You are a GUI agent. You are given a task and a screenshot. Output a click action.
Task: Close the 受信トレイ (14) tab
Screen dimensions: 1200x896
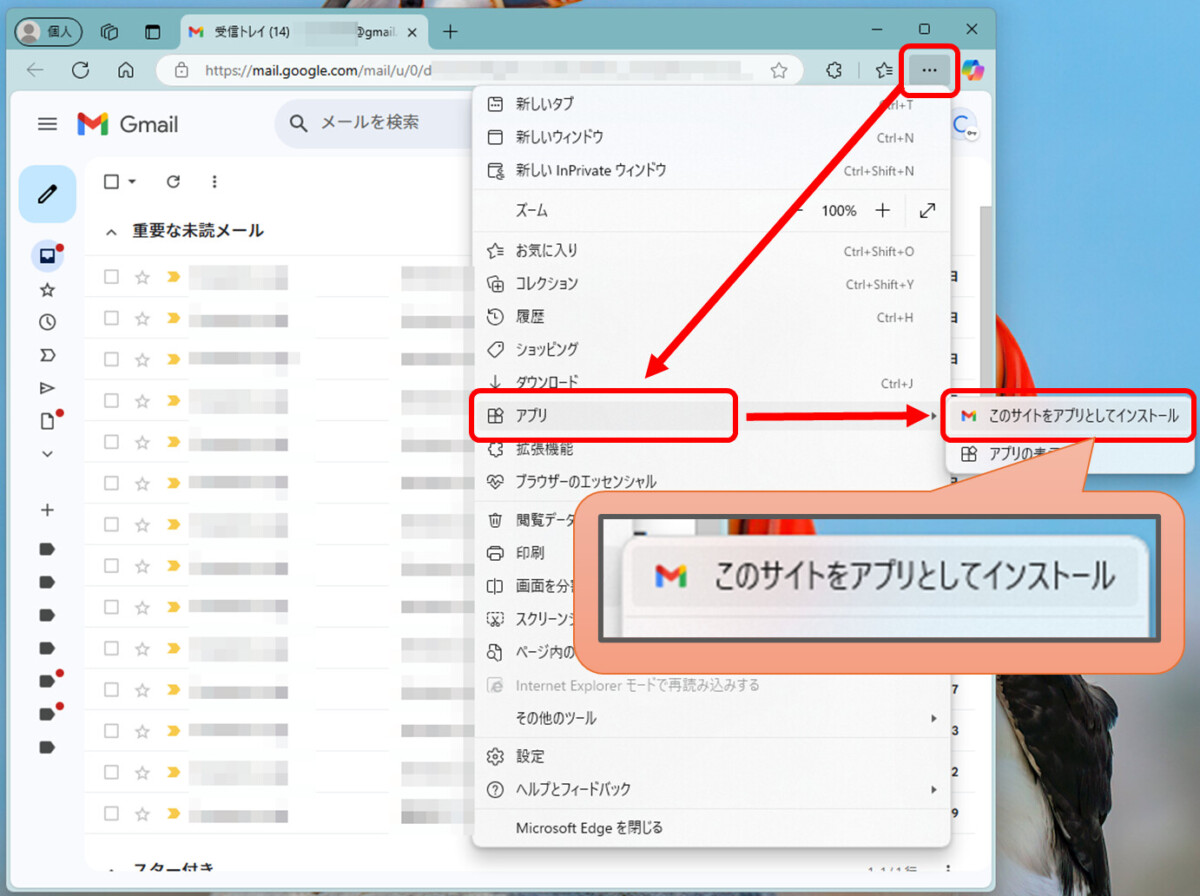[412, 32]
